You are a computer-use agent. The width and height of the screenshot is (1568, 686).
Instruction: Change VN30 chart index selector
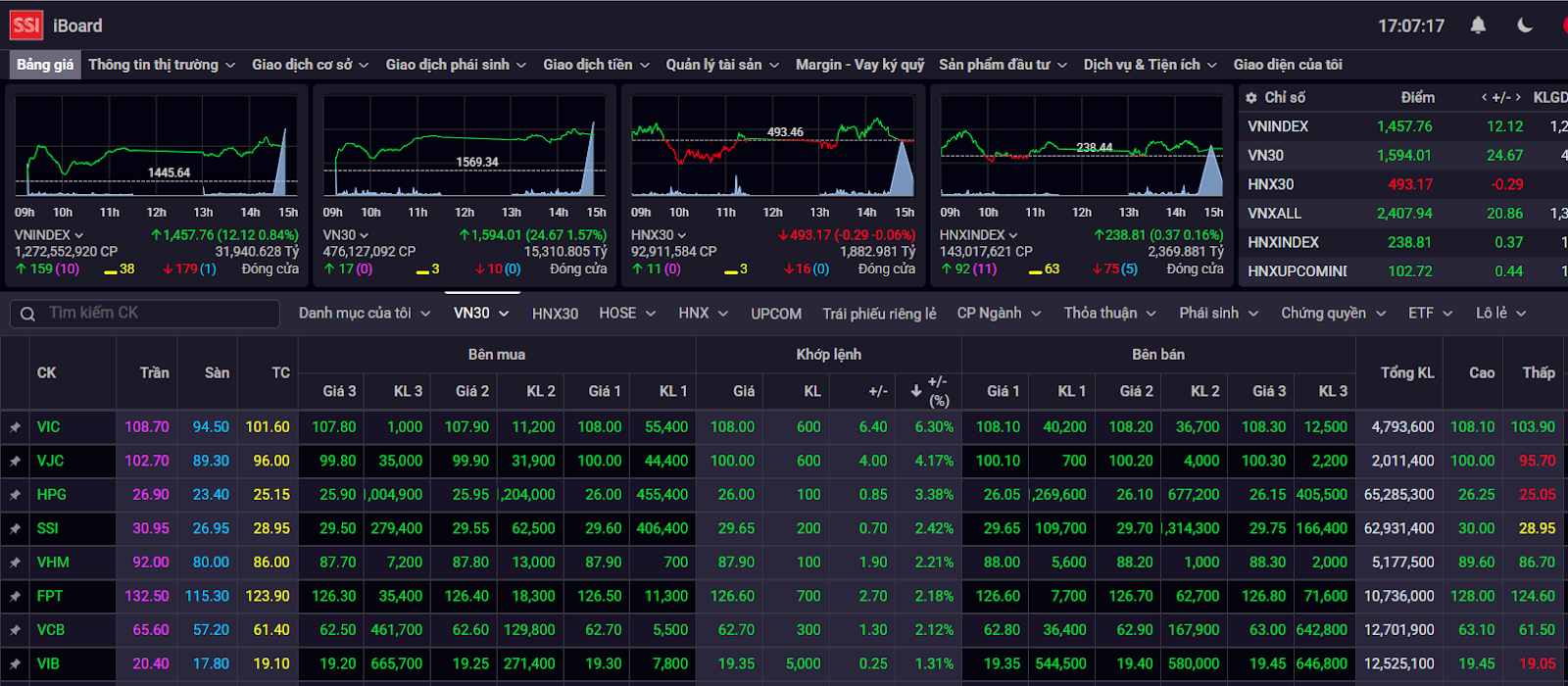click(346, 235)
